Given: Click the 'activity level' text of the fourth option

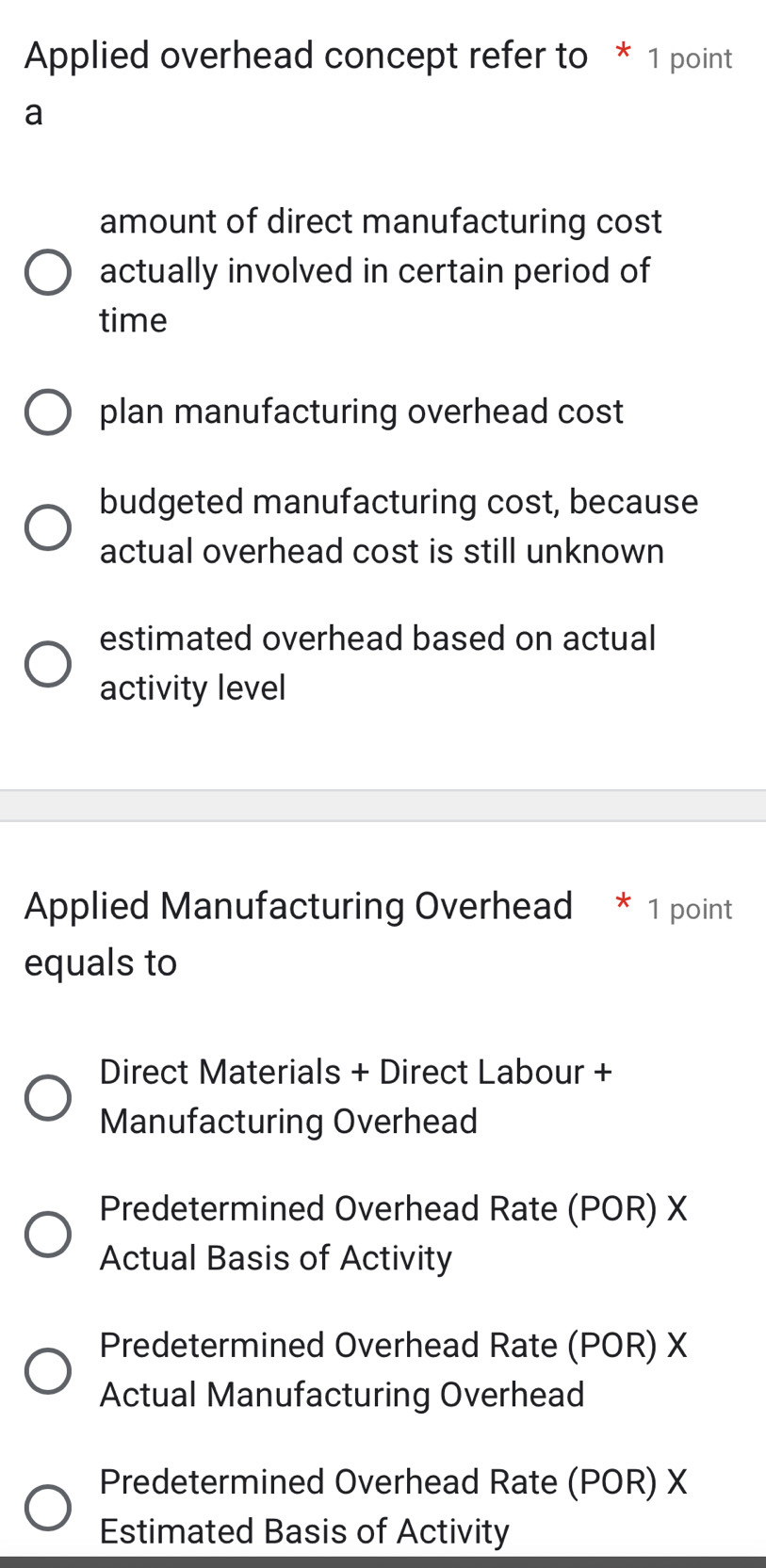Looking at the screenshot, I should [192, 688].
